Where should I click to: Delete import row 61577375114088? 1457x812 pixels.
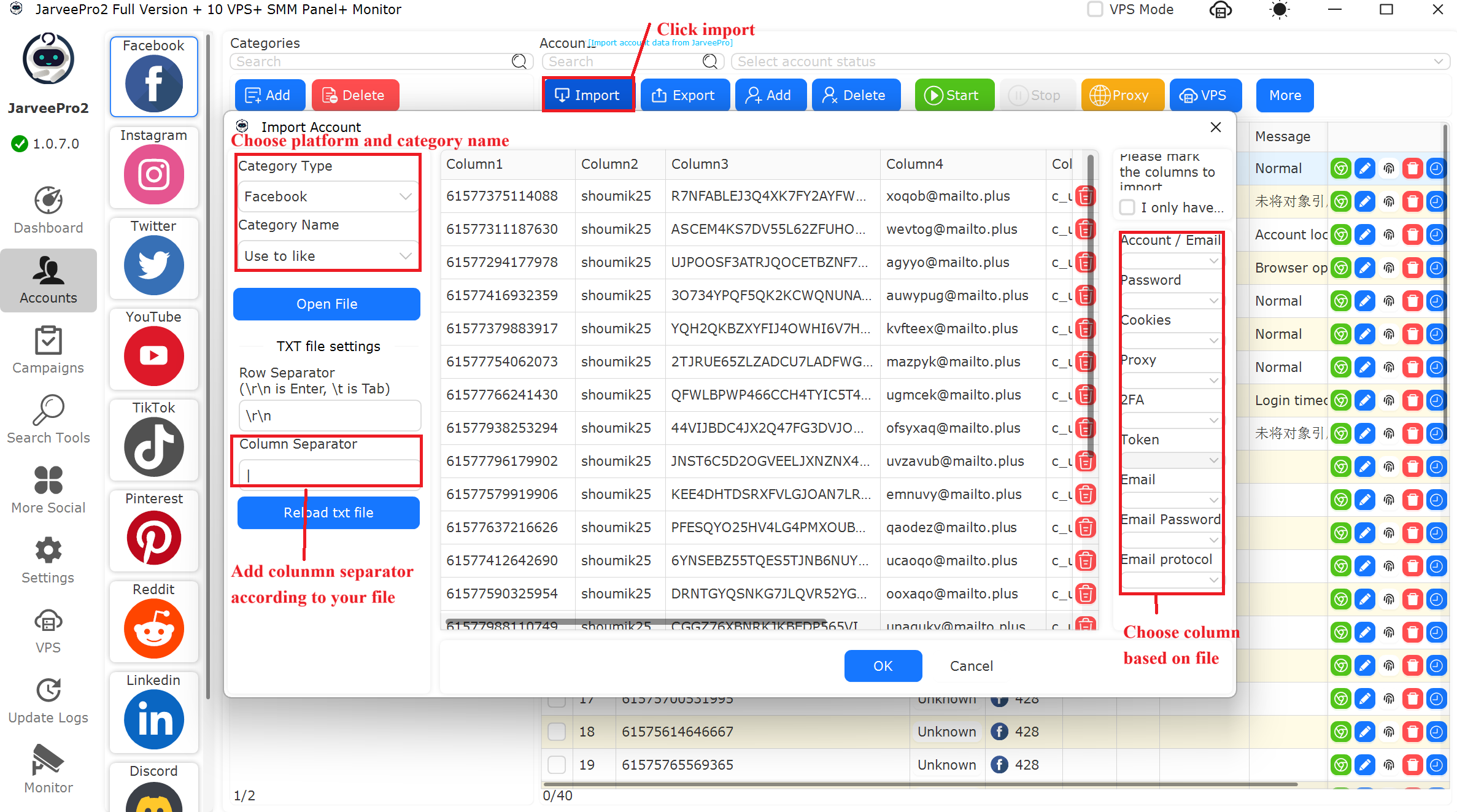[x=1086, y=196]
